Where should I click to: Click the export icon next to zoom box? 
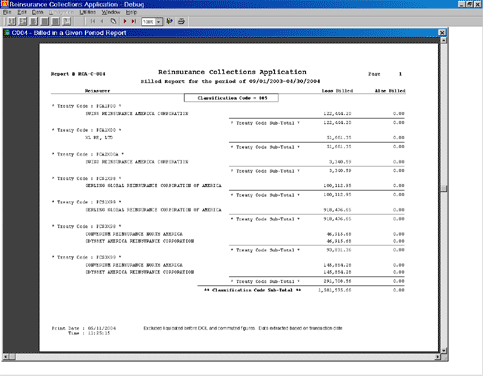click(x=170, y=21)
